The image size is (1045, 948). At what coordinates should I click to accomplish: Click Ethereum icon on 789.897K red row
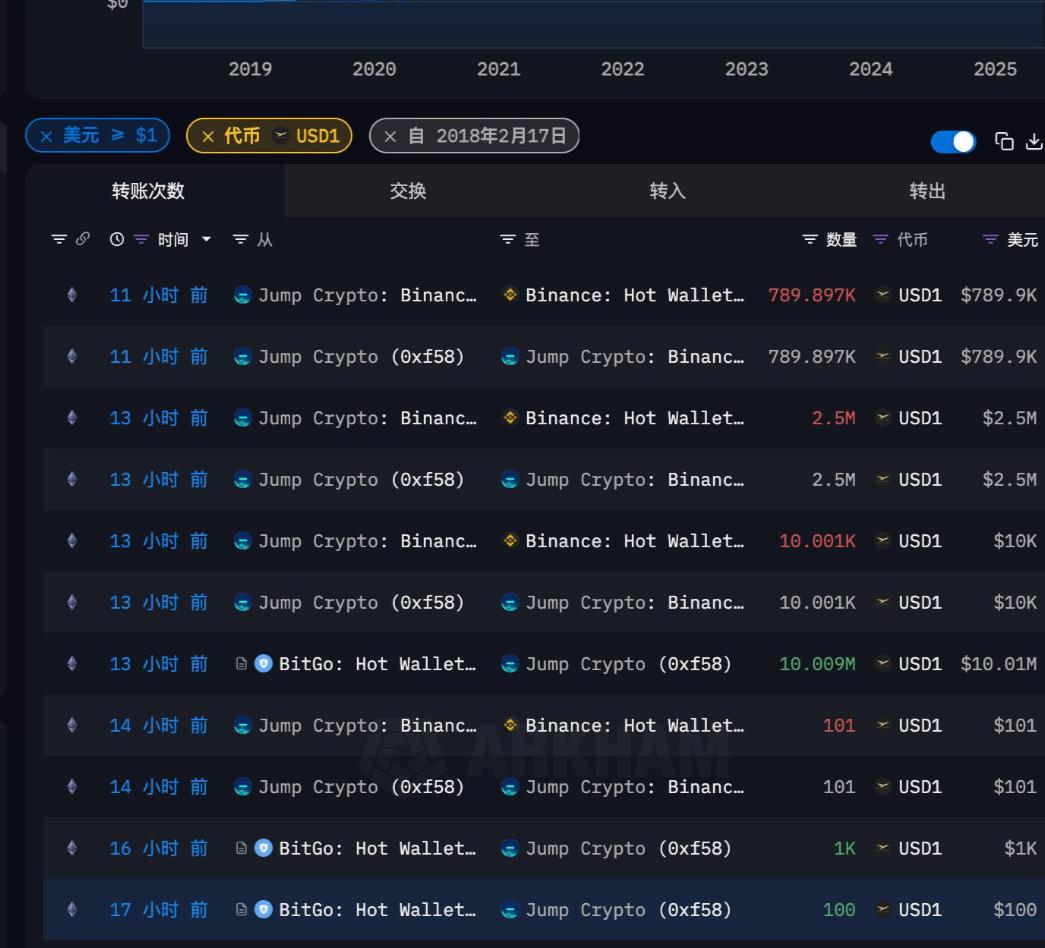pyautogui.click(x=72, y=295)
